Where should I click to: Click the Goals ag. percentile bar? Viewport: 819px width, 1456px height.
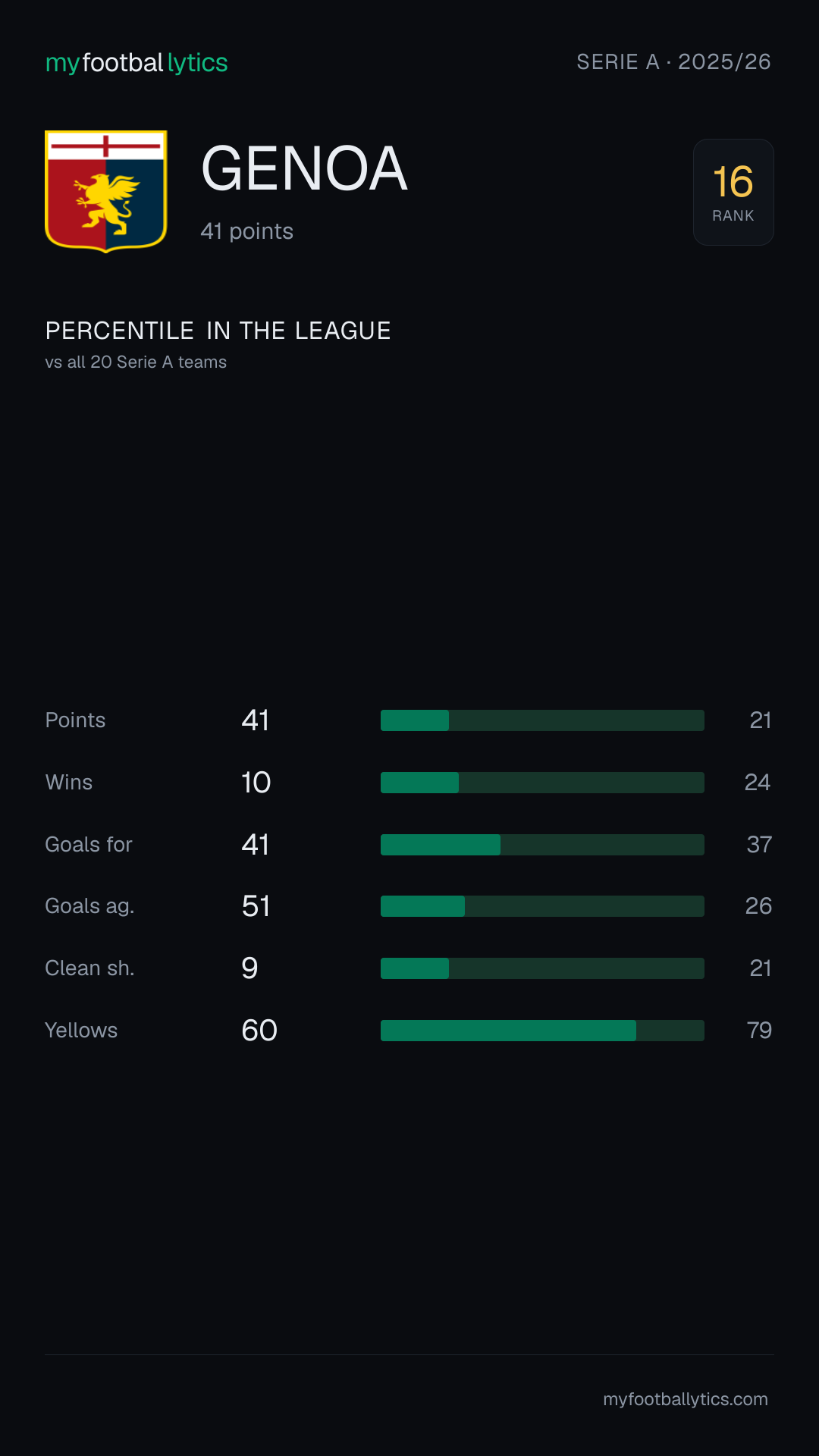[542, 906]
